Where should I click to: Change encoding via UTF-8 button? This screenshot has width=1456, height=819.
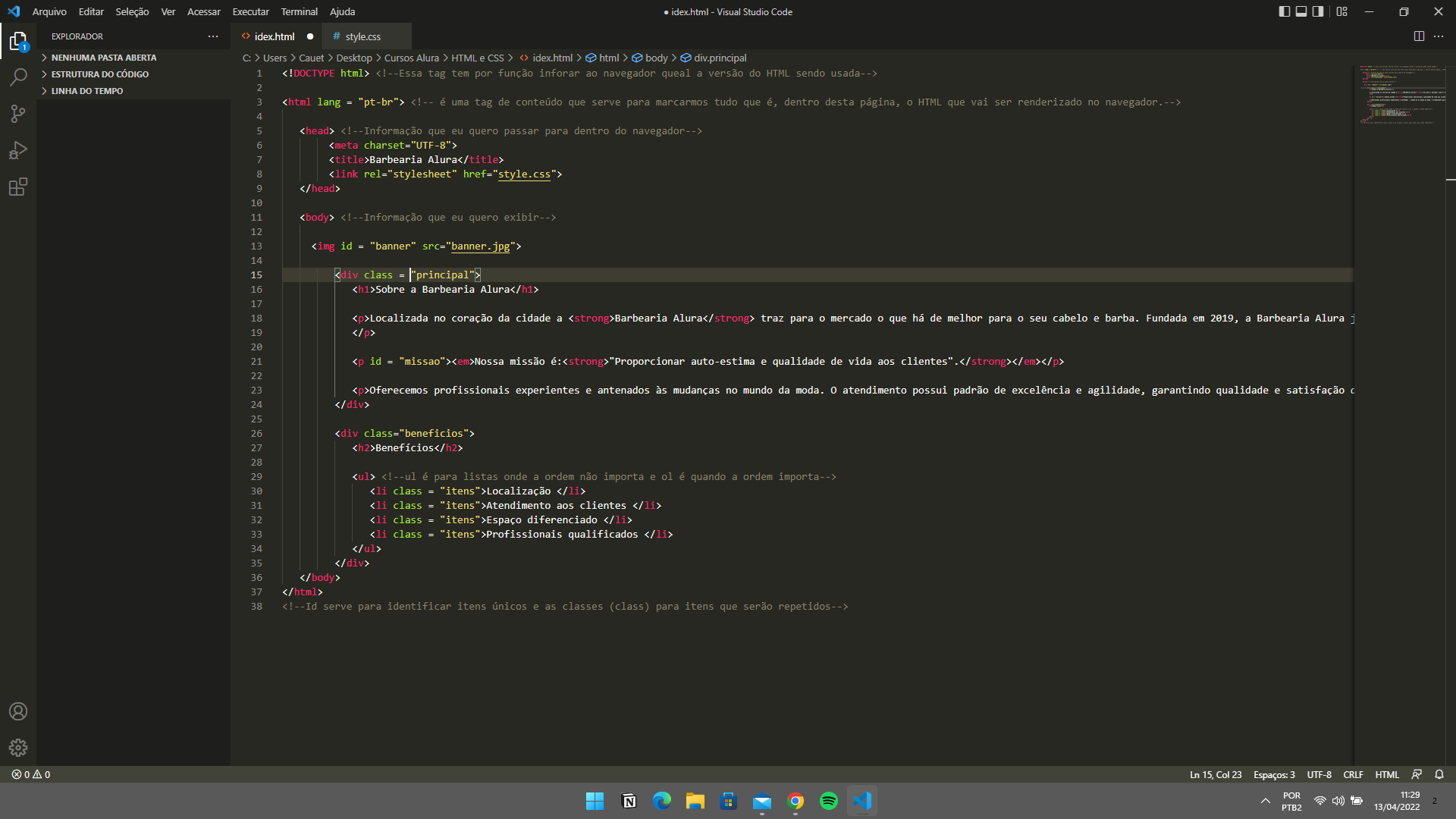[1319, 774]
